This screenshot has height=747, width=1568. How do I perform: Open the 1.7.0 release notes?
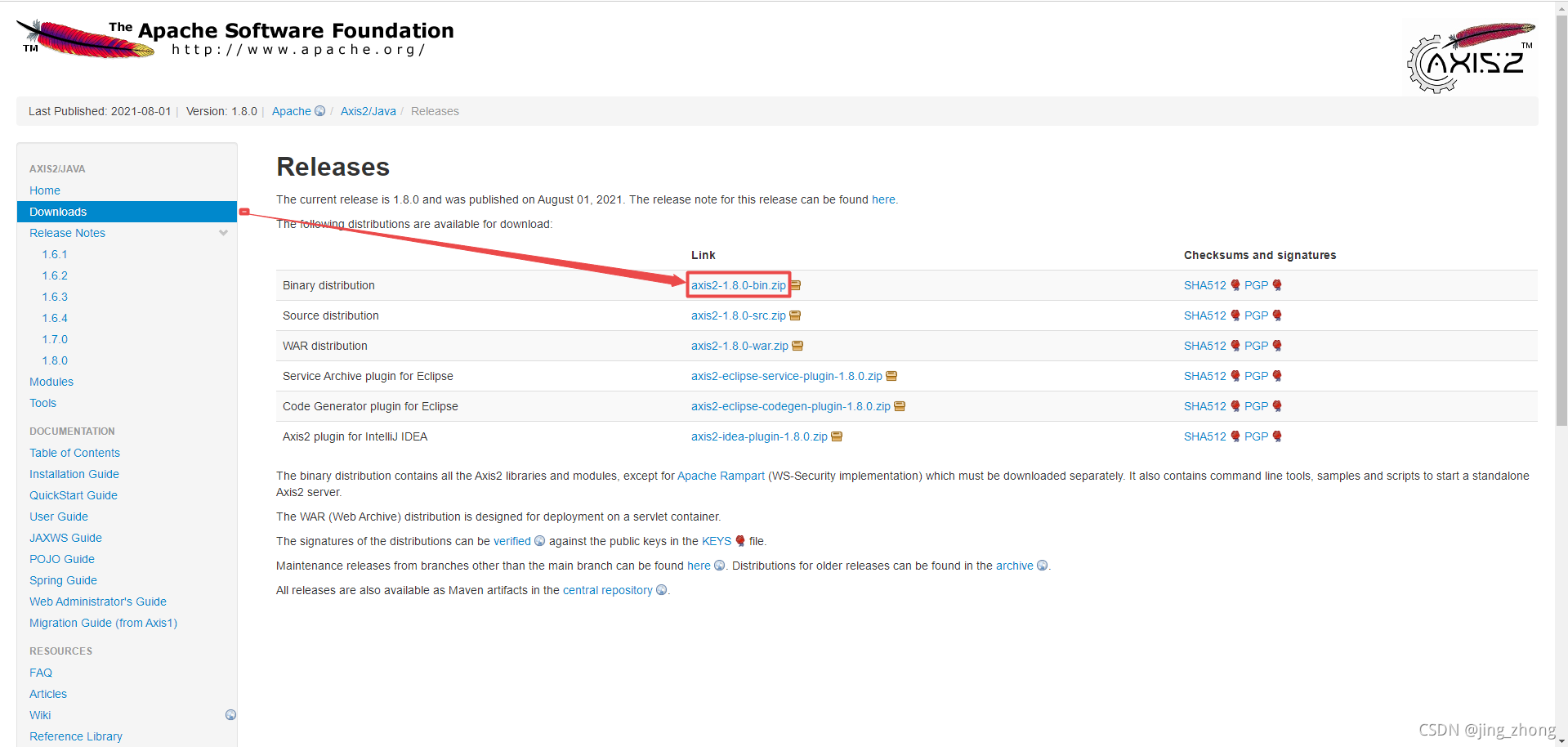55,339
